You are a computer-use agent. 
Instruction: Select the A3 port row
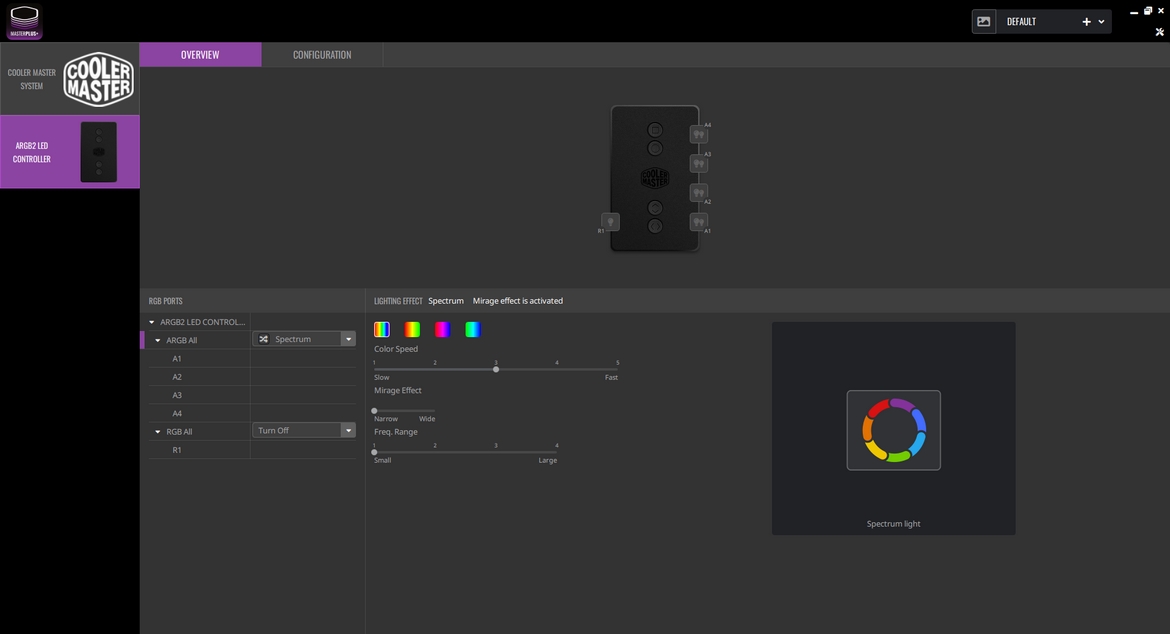pyautogui.click(x=252, y=395)
